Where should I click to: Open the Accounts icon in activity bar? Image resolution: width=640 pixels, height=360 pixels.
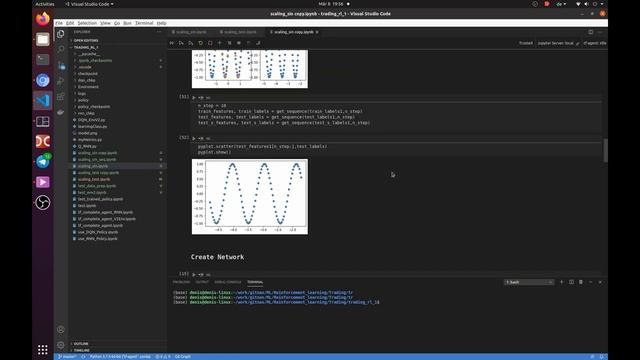click(x=60, y=329)
